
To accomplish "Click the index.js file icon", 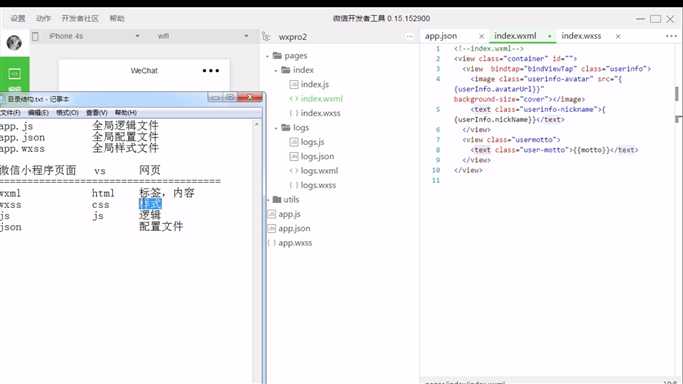I will click(294, 84).
